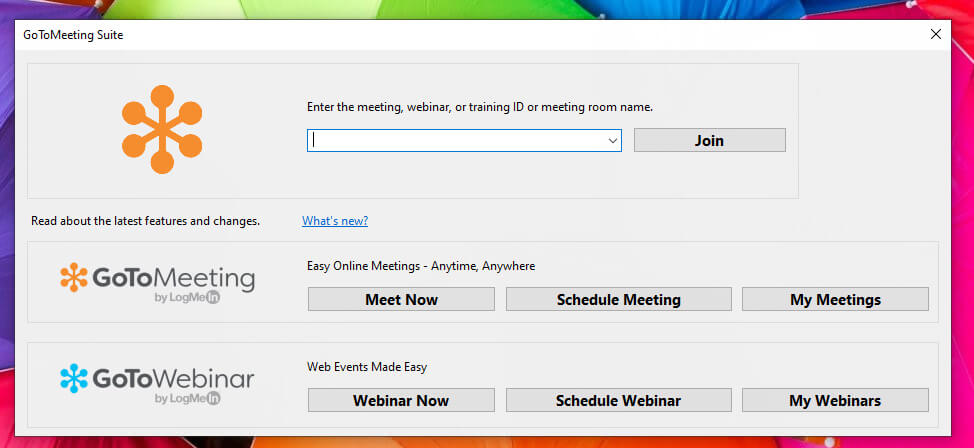Focus the meeting ID input field
This screenshot has width=974, height=448.
(455, 141)
